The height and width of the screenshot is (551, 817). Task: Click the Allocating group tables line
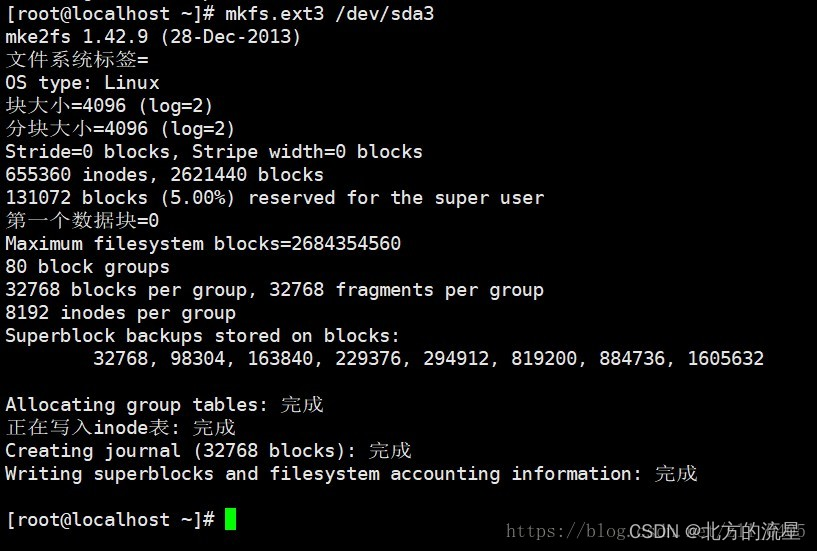[x=164, y=405]
